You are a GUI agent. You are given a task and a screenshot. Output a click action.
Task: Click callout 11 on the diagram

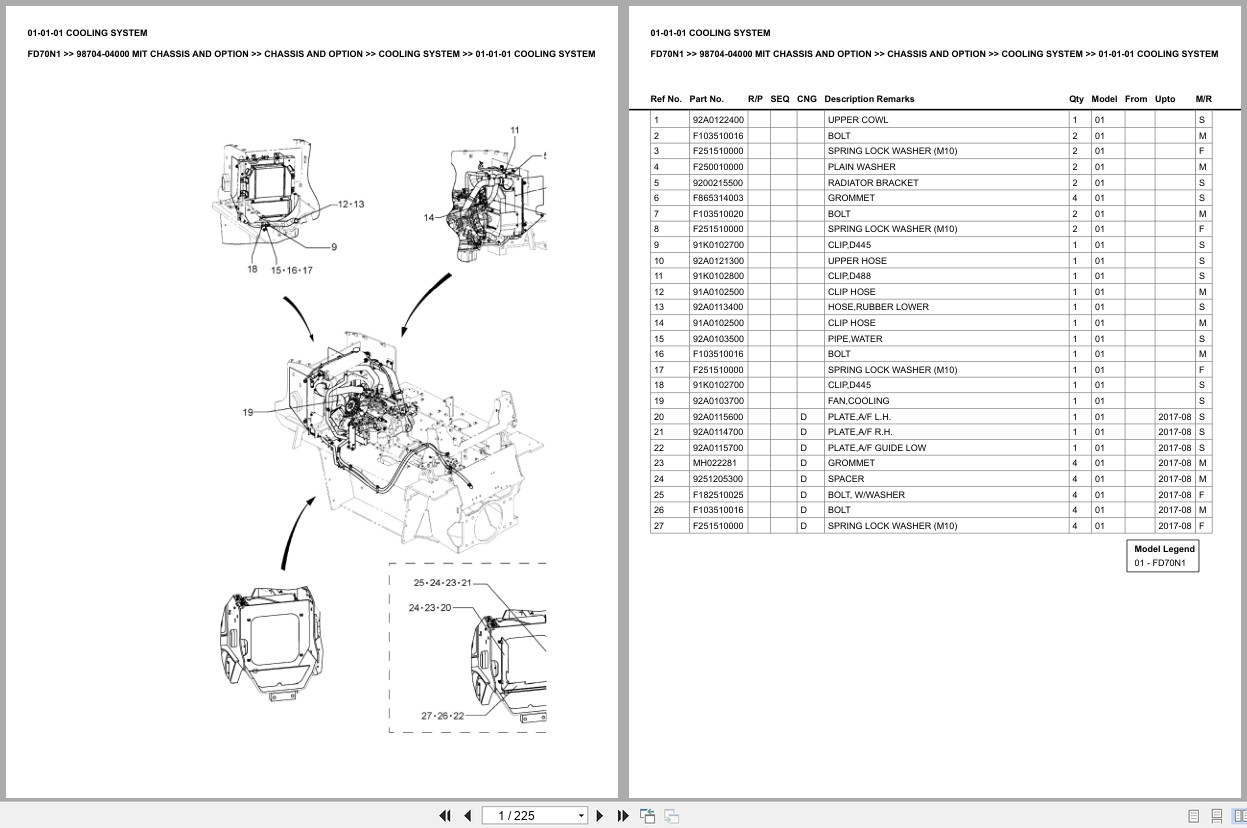tap(515, 130)
